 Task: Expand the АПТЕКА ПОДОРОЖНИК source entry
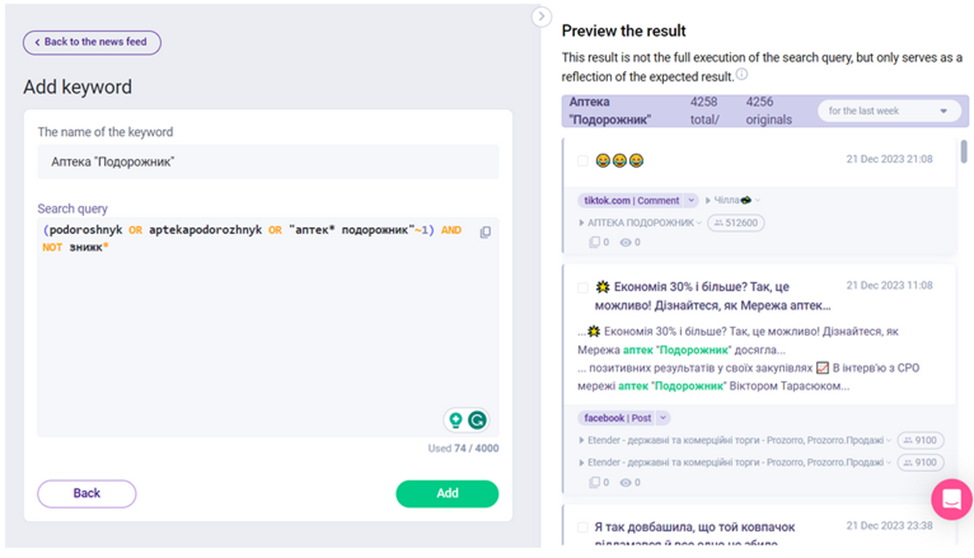[640, 223]
